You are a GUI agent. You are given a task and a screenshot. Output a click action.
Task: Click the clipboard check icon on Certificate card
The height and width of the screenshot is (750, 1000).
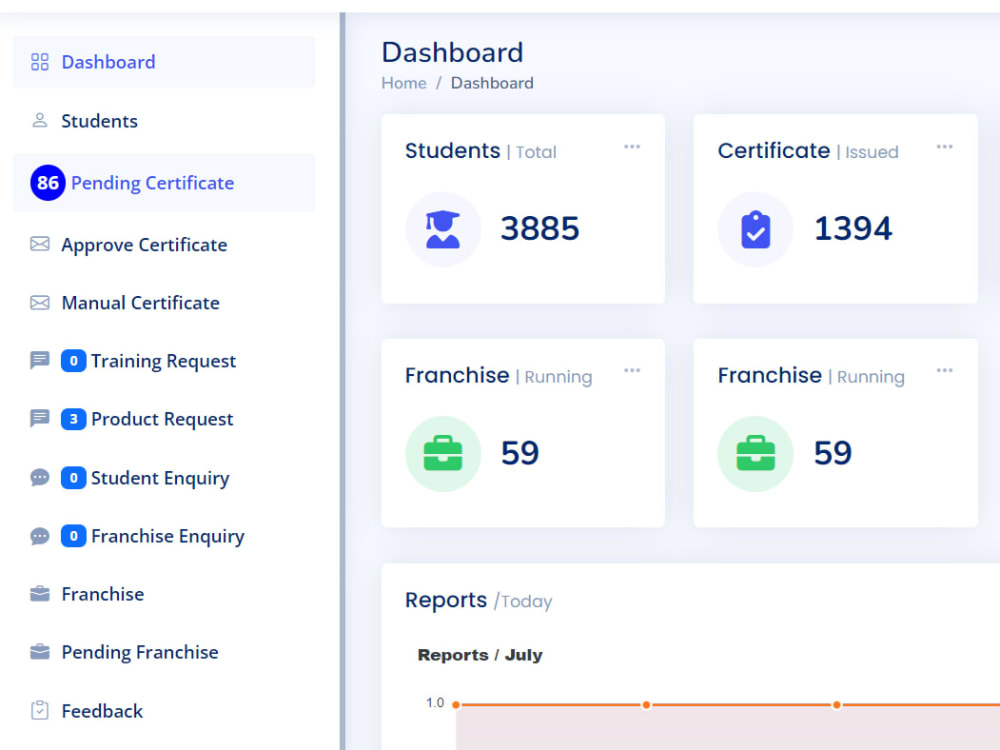click(755, 229)
